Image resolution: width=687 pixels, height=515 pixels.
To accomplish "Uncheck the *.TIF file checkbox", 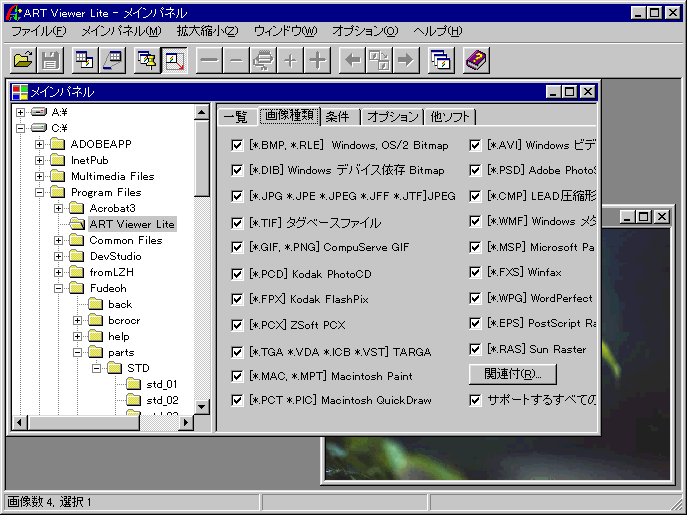I will click(x=237, y=223).
